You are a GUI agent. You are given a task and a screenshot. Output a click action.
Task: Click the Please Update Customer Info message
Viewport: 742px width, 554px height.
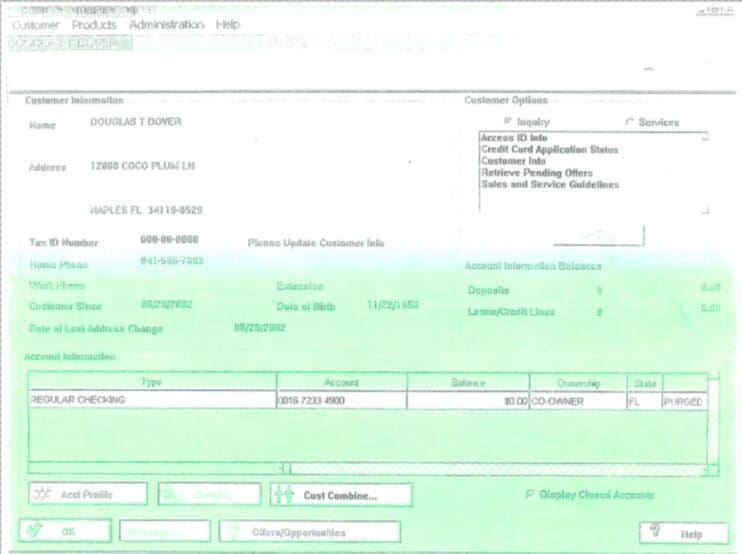point(316,243)
